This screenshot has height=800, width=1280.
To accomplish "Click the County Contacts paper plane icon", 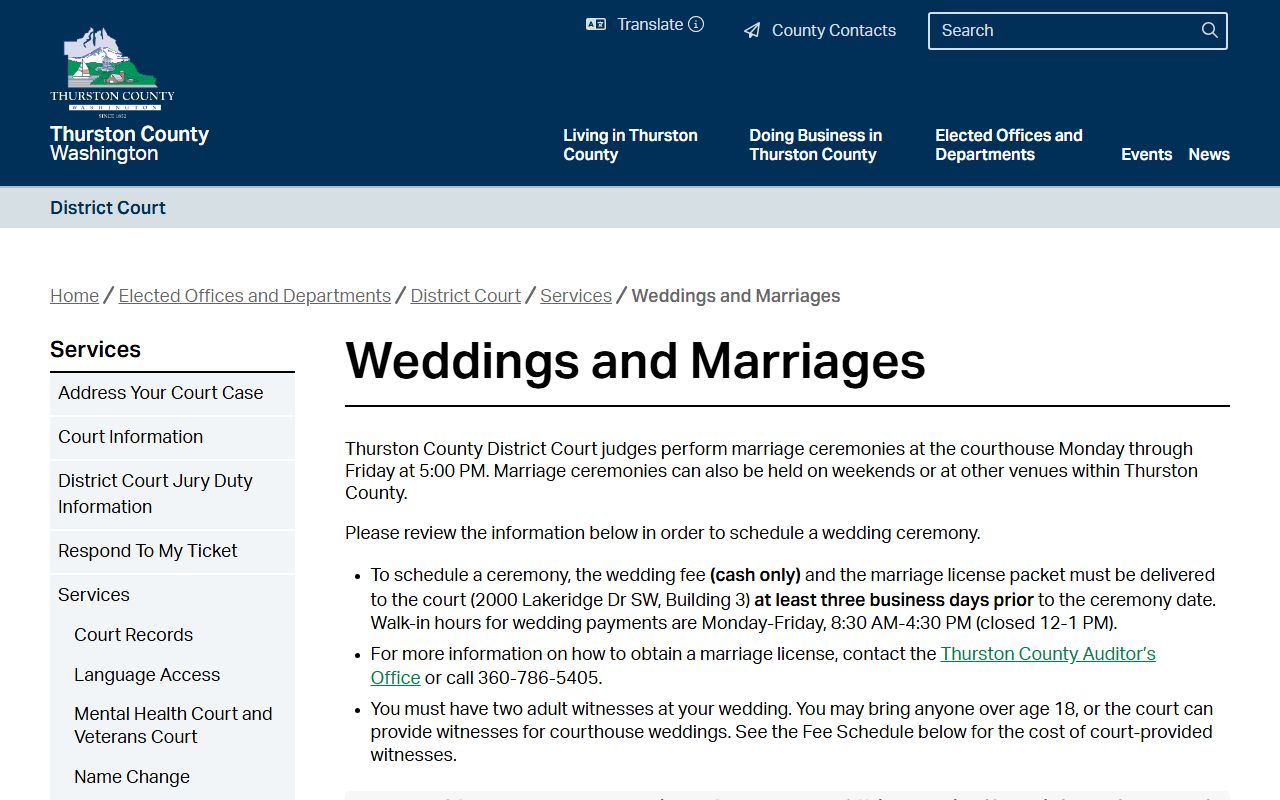I will (x=752, y=31).
